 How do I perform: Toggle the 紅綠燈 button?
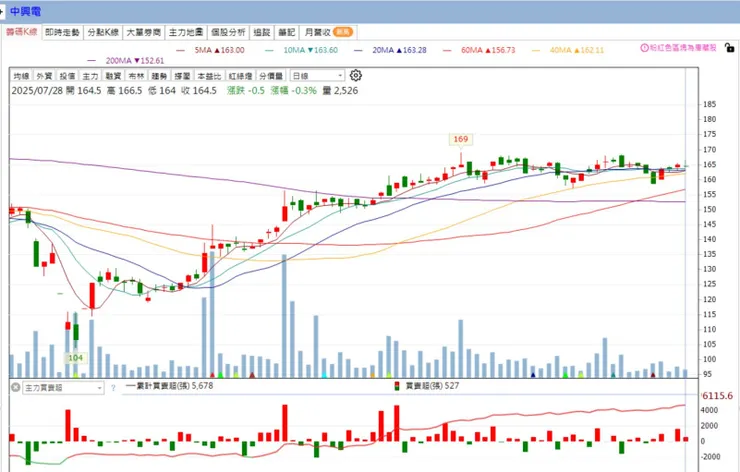tap(240, 76)
